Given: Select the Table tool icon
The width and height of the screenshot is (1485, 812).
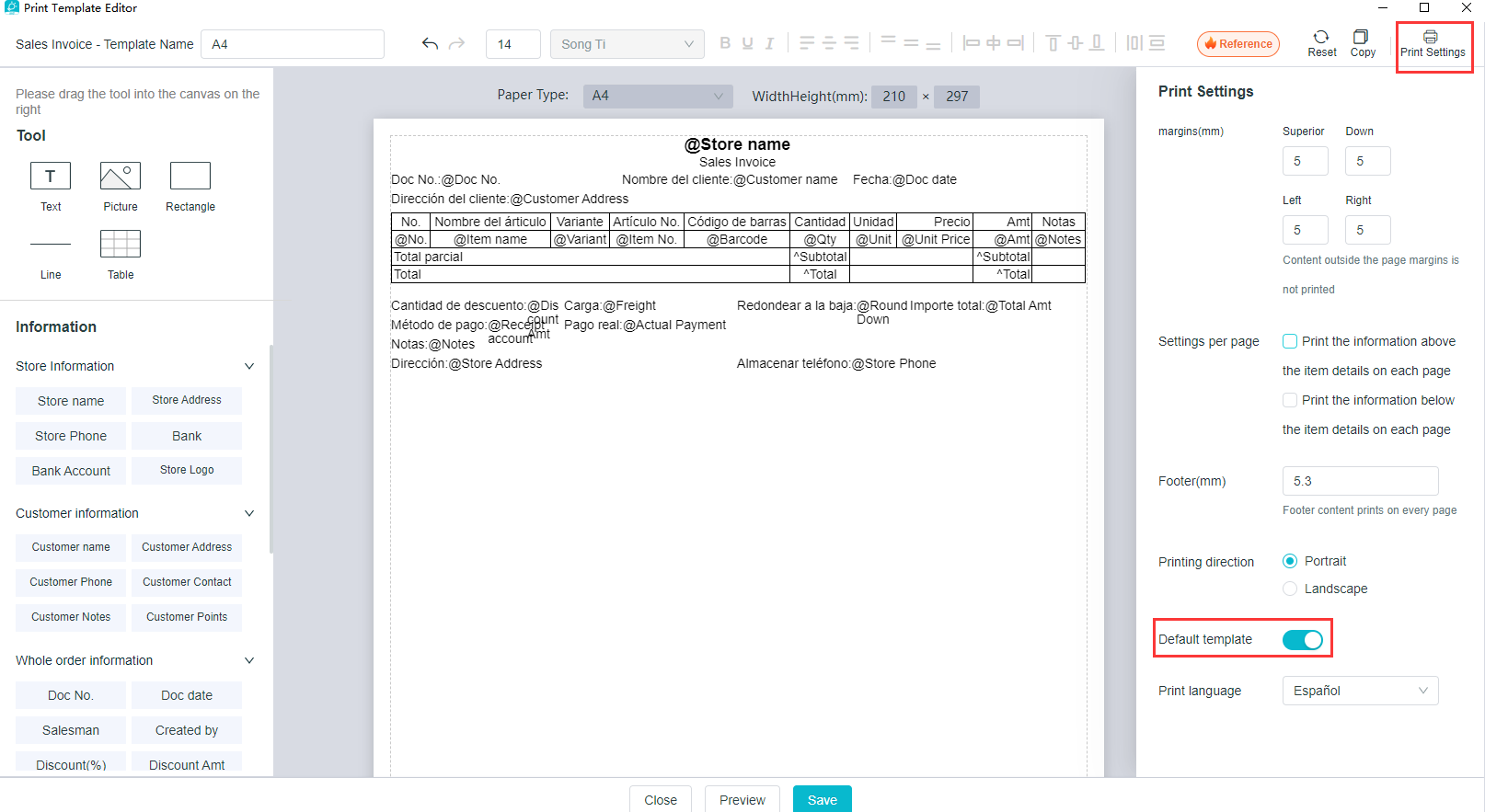Looking at the screenshot, I should coord(121,245).
